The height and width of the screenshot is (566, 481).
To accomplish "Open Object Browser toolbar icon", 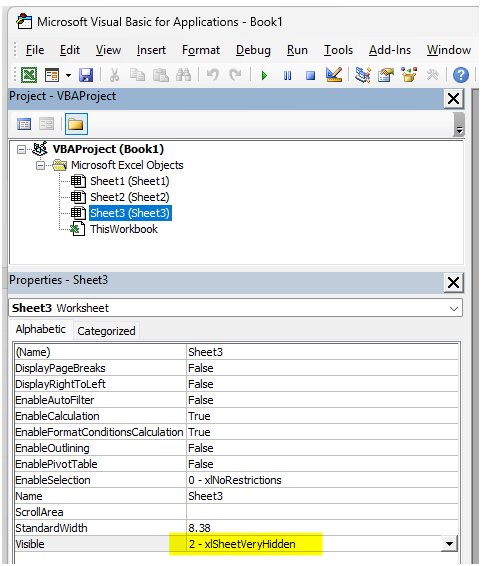I will pos(409,75).
